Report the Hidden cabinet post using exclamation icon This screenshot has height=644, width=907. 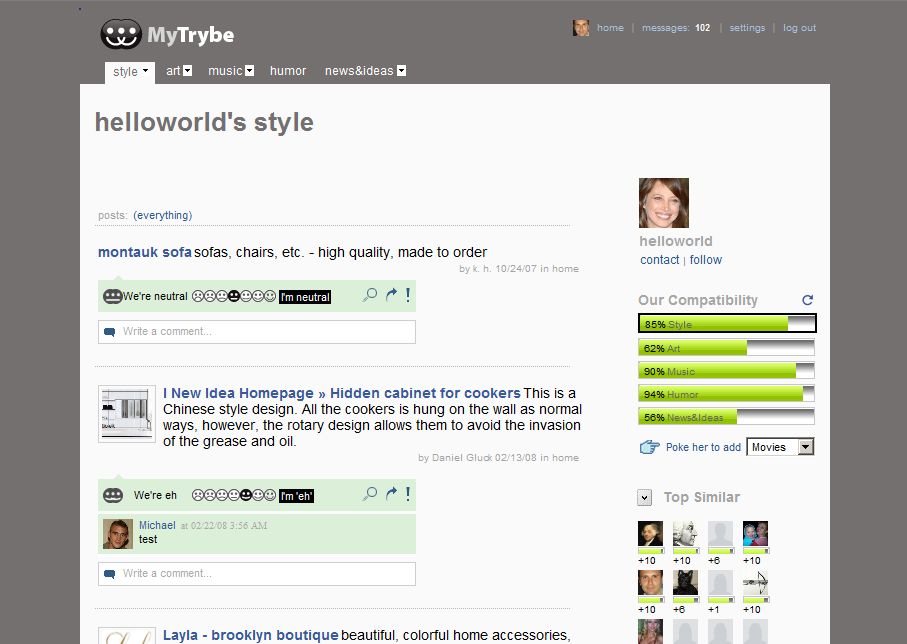click(408, 494)
